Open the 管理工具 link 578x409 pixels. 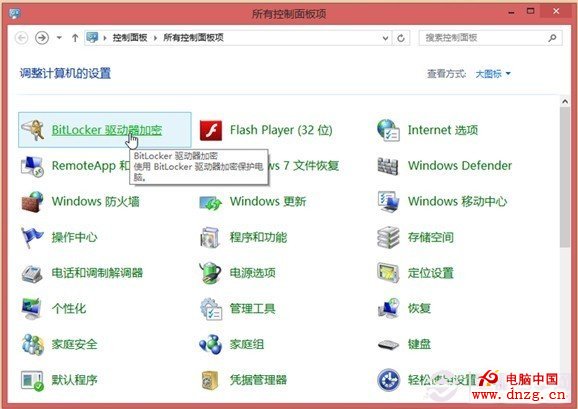point(253,308)
